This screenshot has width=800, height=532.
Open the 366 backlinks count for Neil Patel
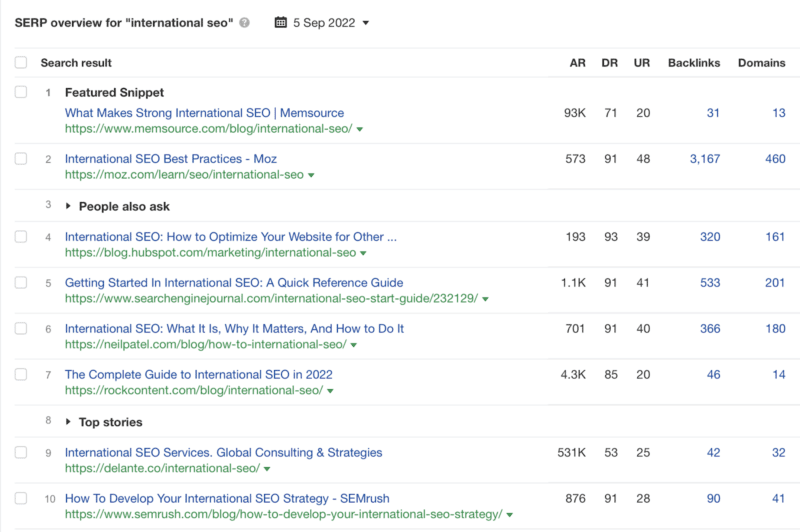(x=710, y=328)
